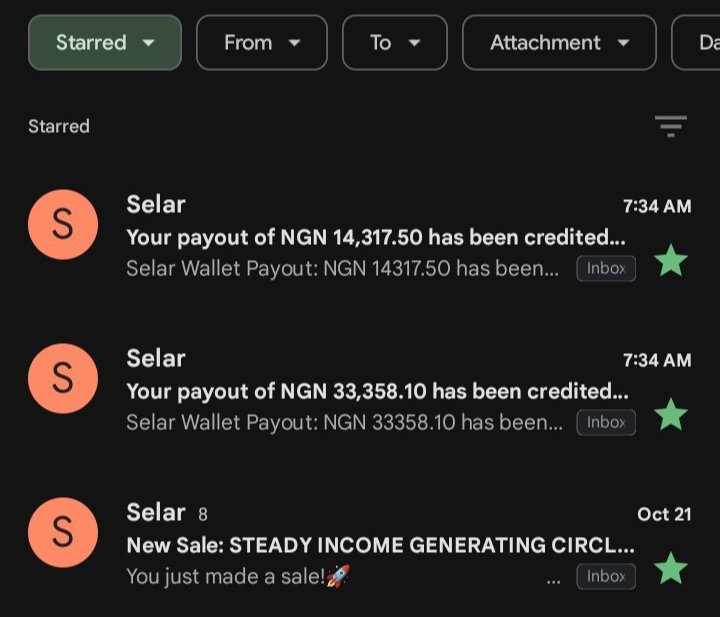
Task: Unstar the NGN 33,358.10 payout email
Action: click(671, 414)
